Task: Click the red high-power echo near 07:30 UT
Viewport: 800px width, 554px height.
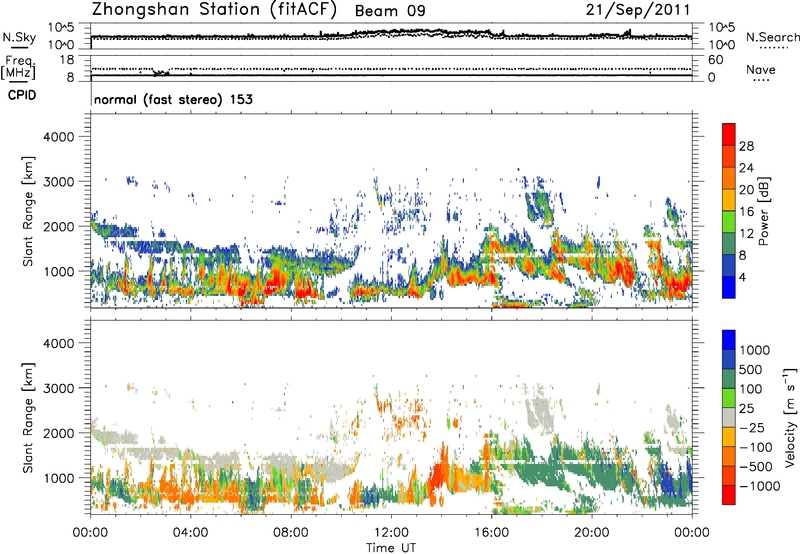Action: click(x=277, y=280)
